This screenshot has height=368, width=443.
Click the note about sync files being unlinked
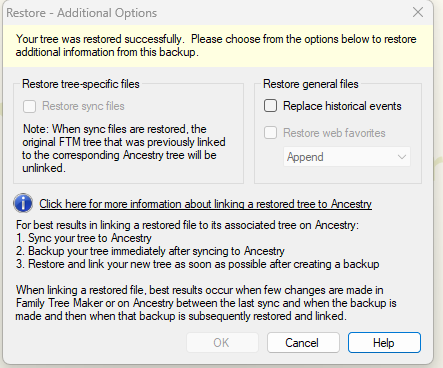point(124,148)
